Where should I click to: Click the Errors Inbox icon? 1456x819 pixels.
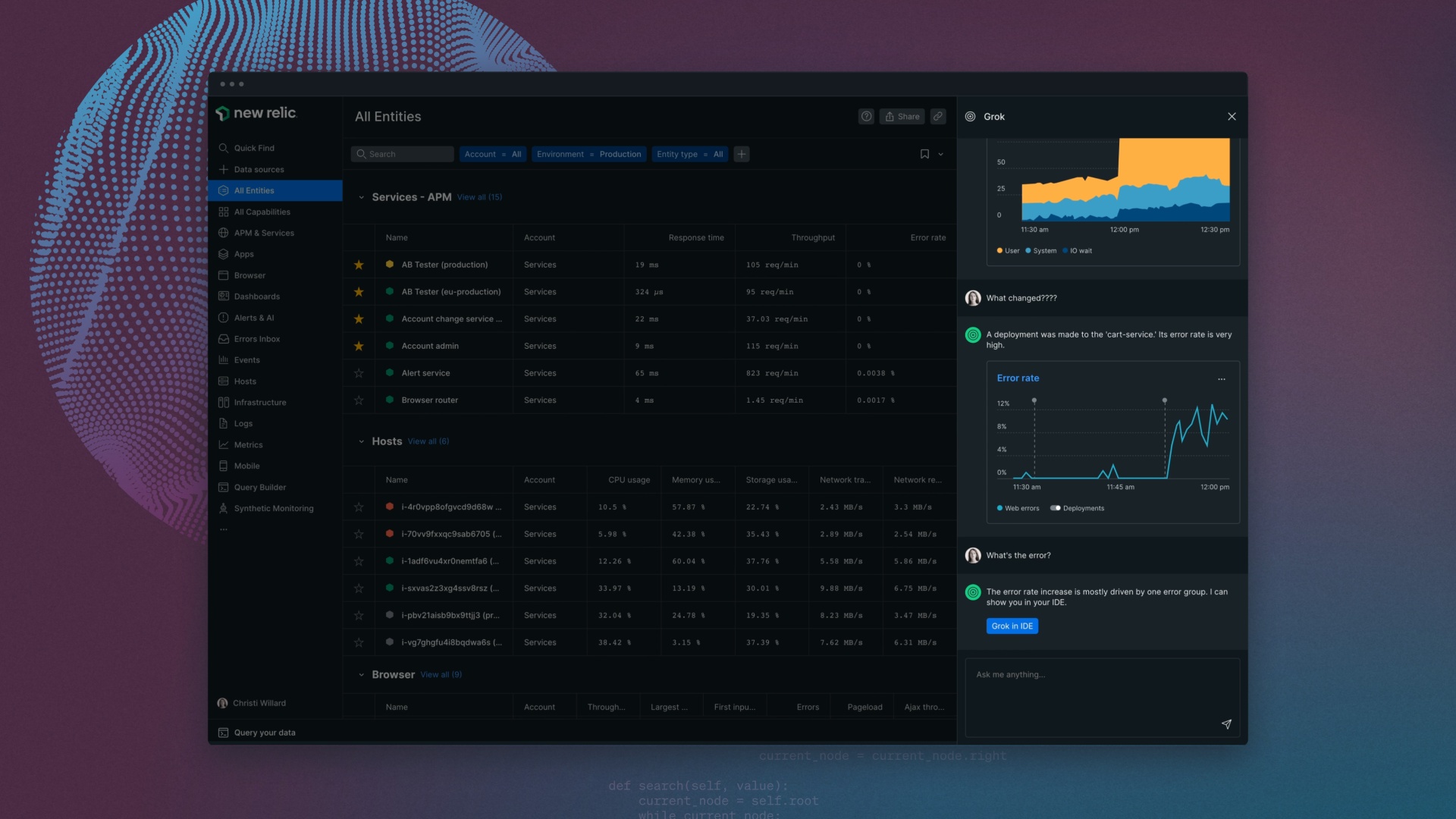click(x=223, y=339)
